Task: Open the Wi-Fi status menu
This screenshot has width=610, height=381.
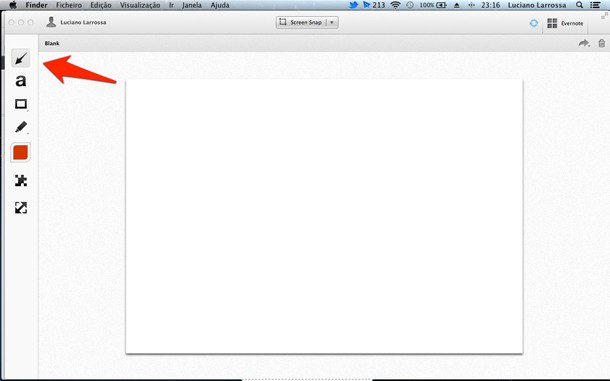Action: point(395,5)
